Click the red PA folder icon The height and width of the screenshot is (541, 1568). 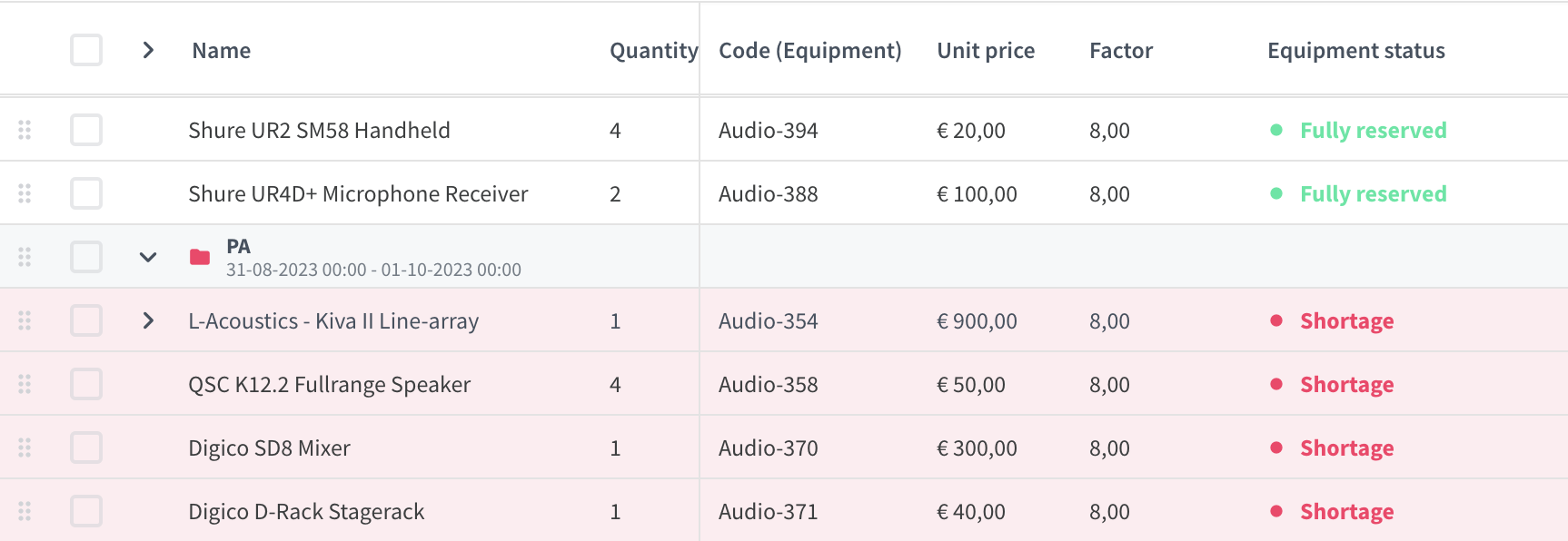200,257
